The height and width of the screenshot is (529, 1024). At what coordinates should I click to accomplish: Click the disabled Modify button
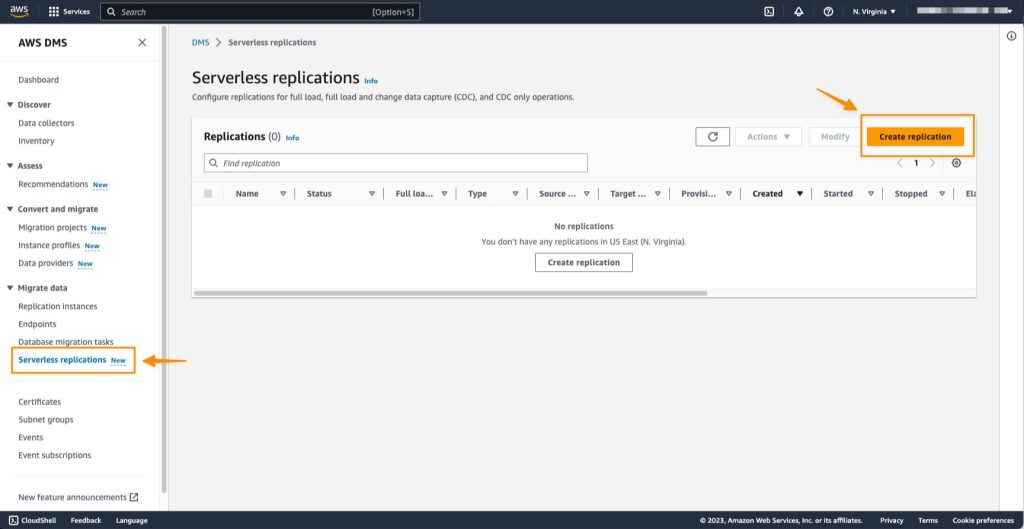click(x=835, y=136)
